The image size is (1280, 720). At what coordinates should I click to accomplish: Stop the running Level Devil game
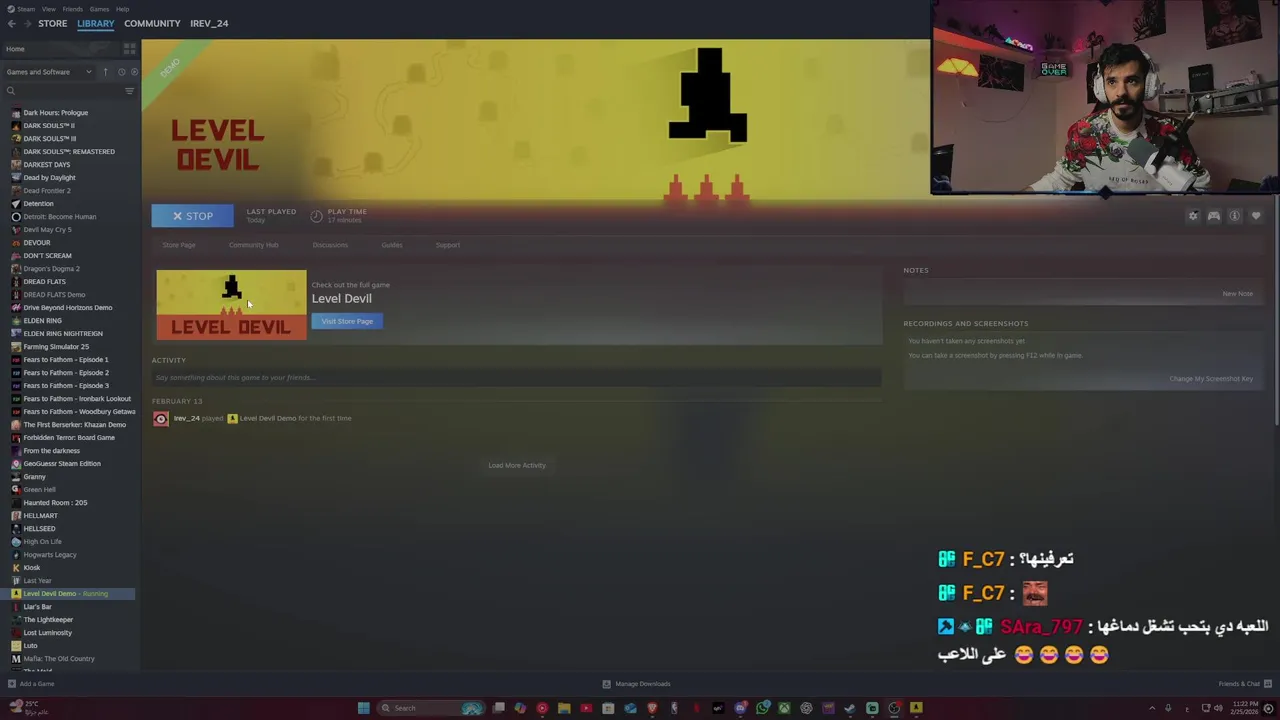[192, 216]
